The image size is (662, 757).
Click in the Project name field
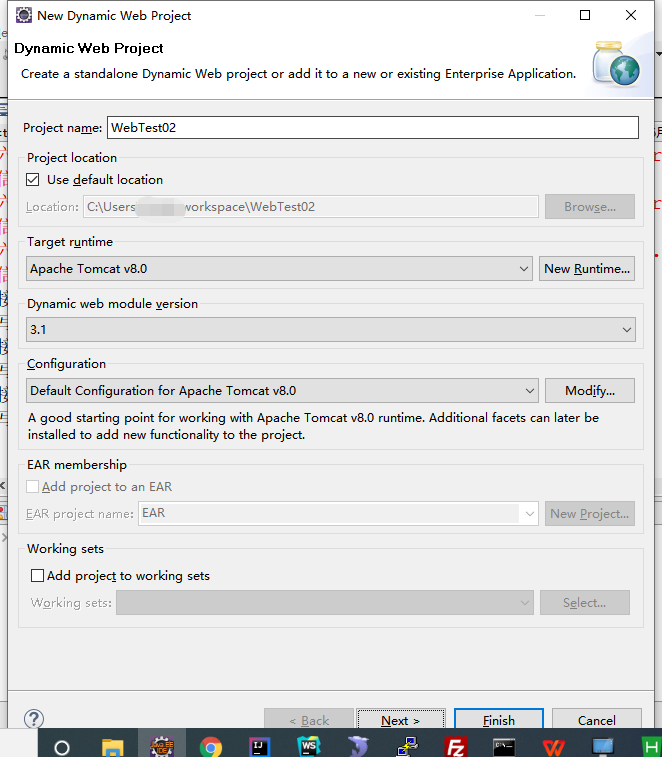373,127
